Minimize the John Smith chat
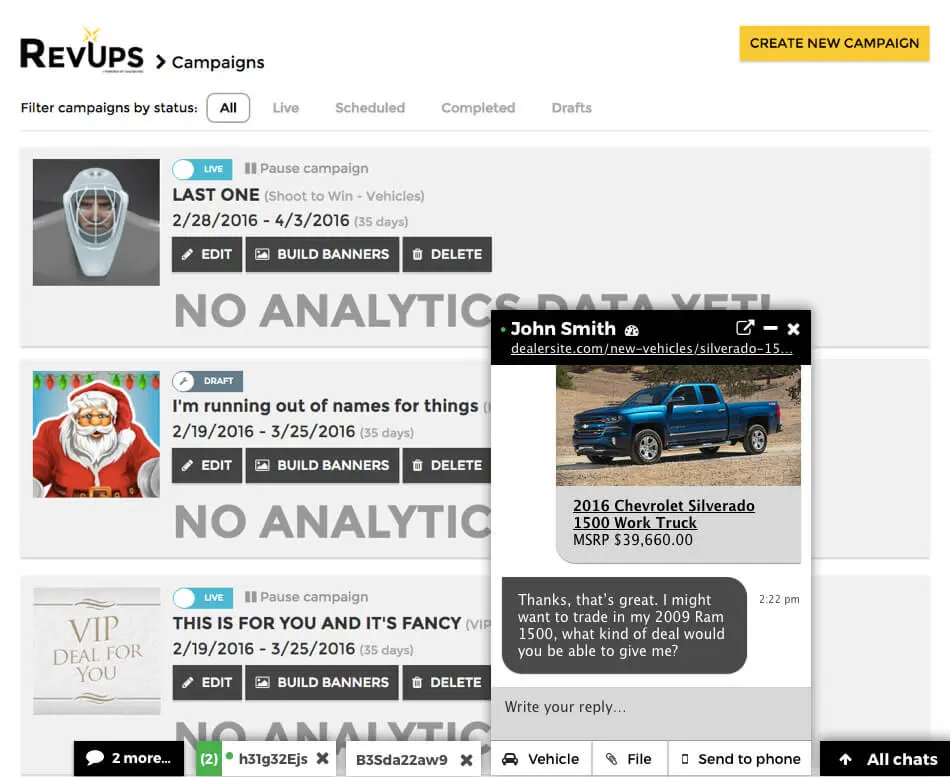Image resolution: width=950 pixels, height=777 pixels. pos(770,328)
